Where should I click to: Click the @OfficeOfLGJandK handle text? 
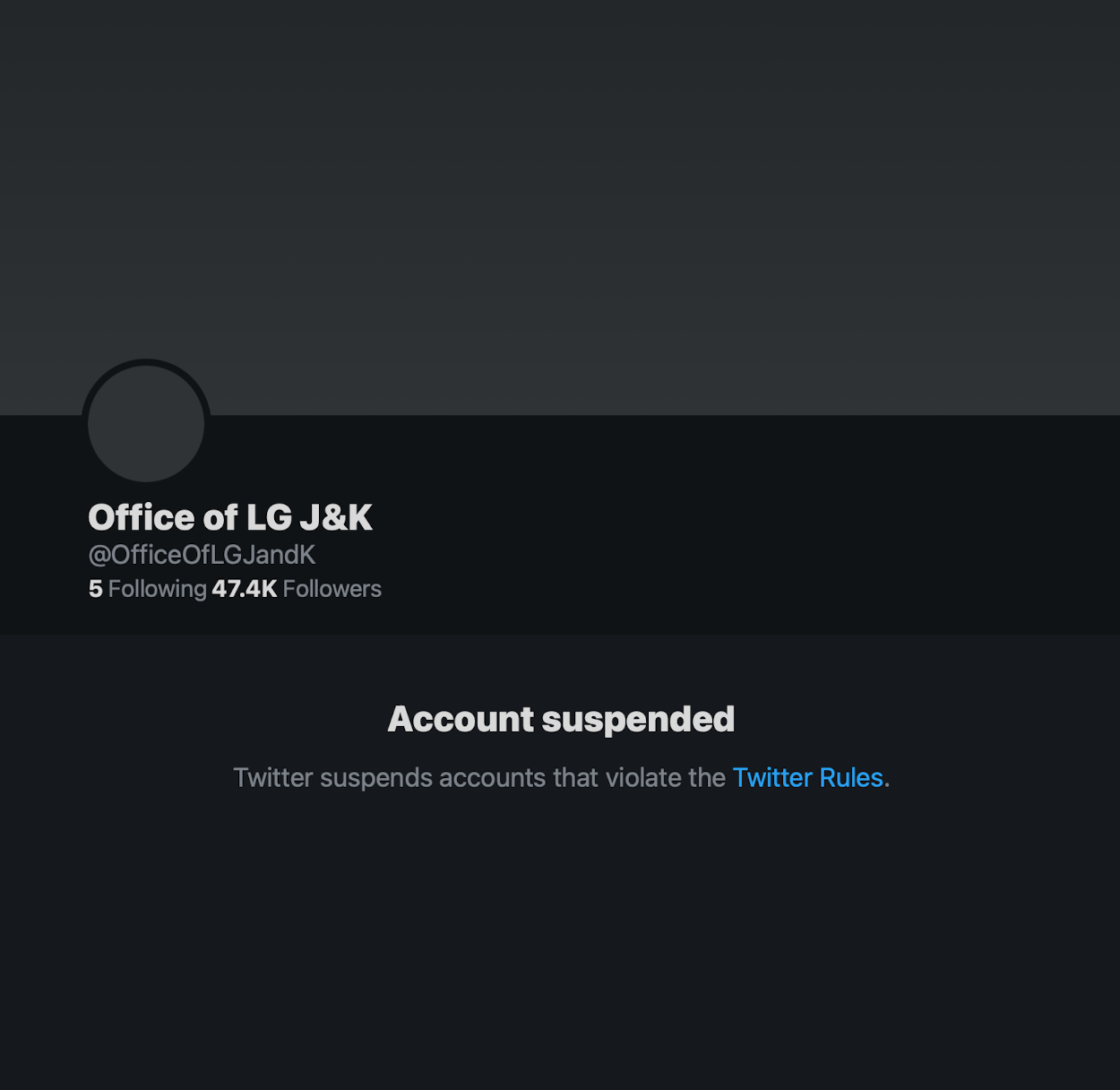click(x=202, y=555)
